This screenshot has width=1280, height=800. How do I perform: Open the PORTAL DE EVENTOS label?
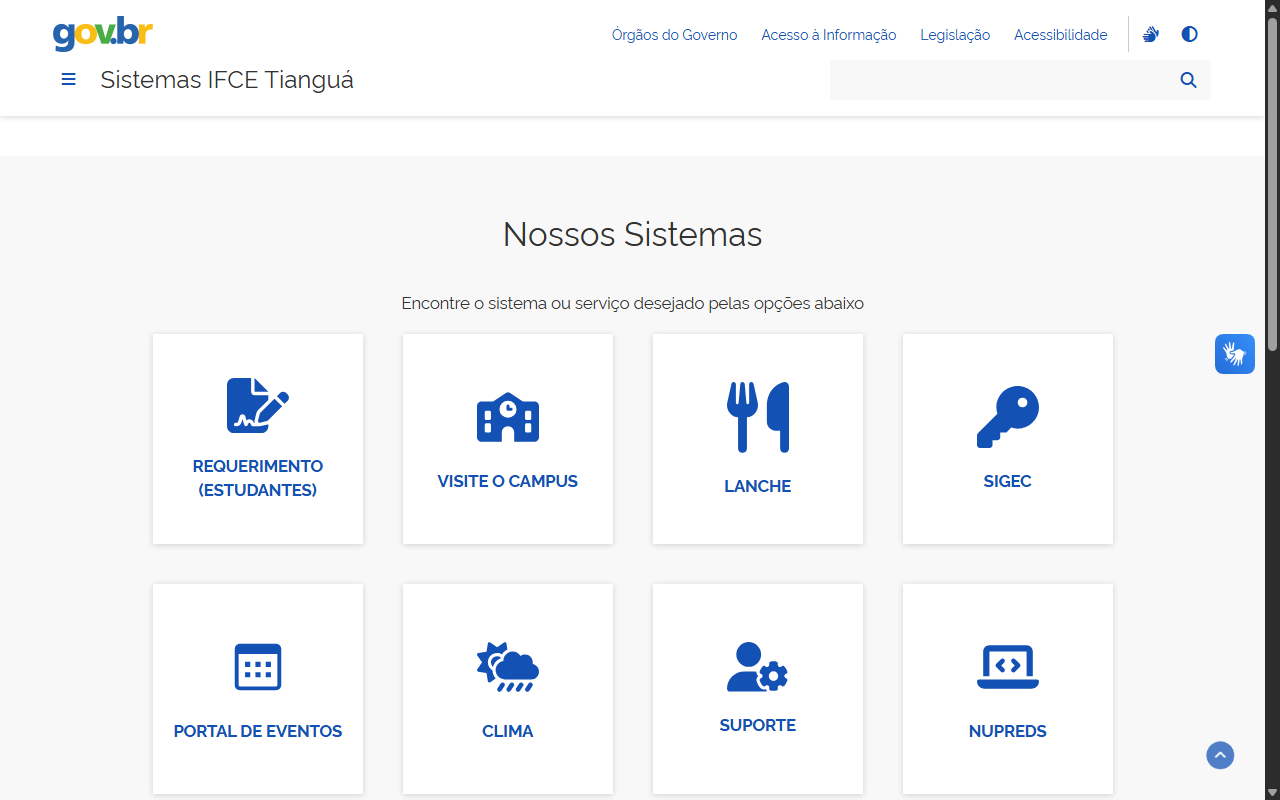tap(258, 731)
